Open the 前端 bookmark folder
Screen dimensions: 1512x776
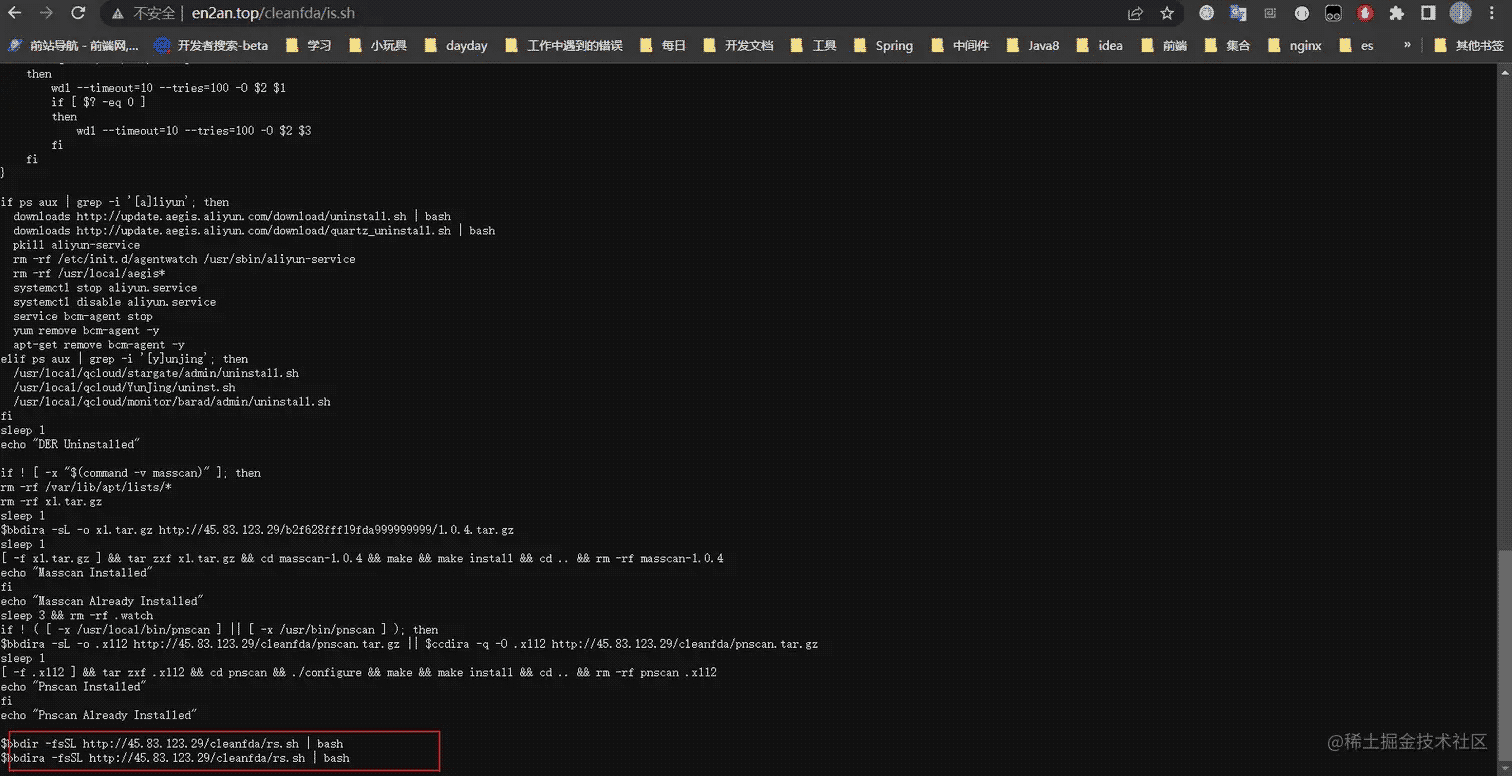pos(1163,45)
